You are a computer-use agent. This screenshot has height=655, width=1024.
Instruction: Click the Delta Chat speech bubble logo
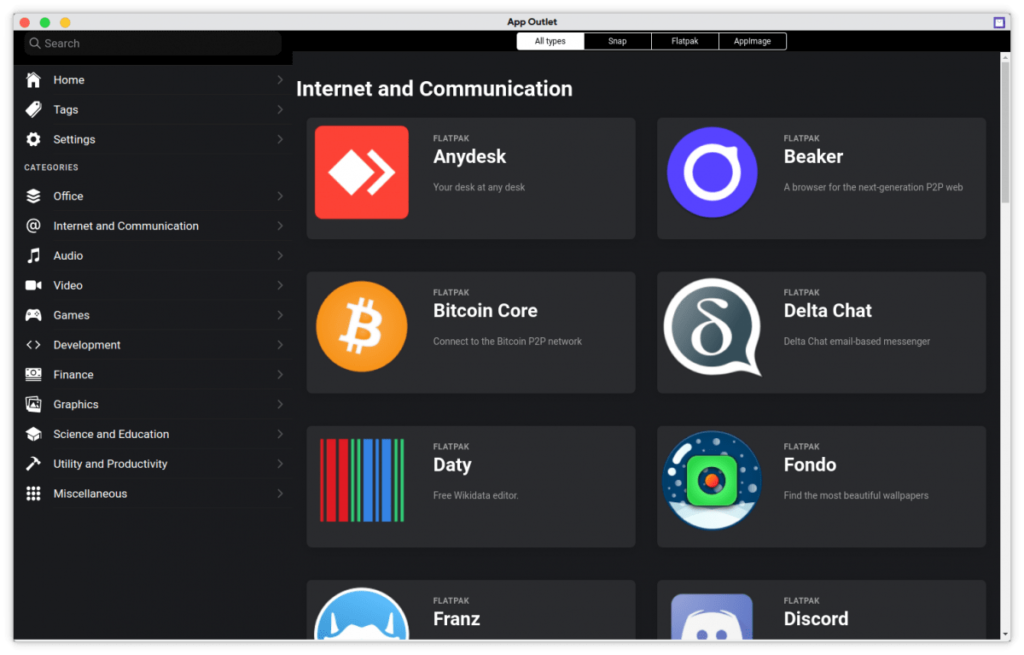712,327
